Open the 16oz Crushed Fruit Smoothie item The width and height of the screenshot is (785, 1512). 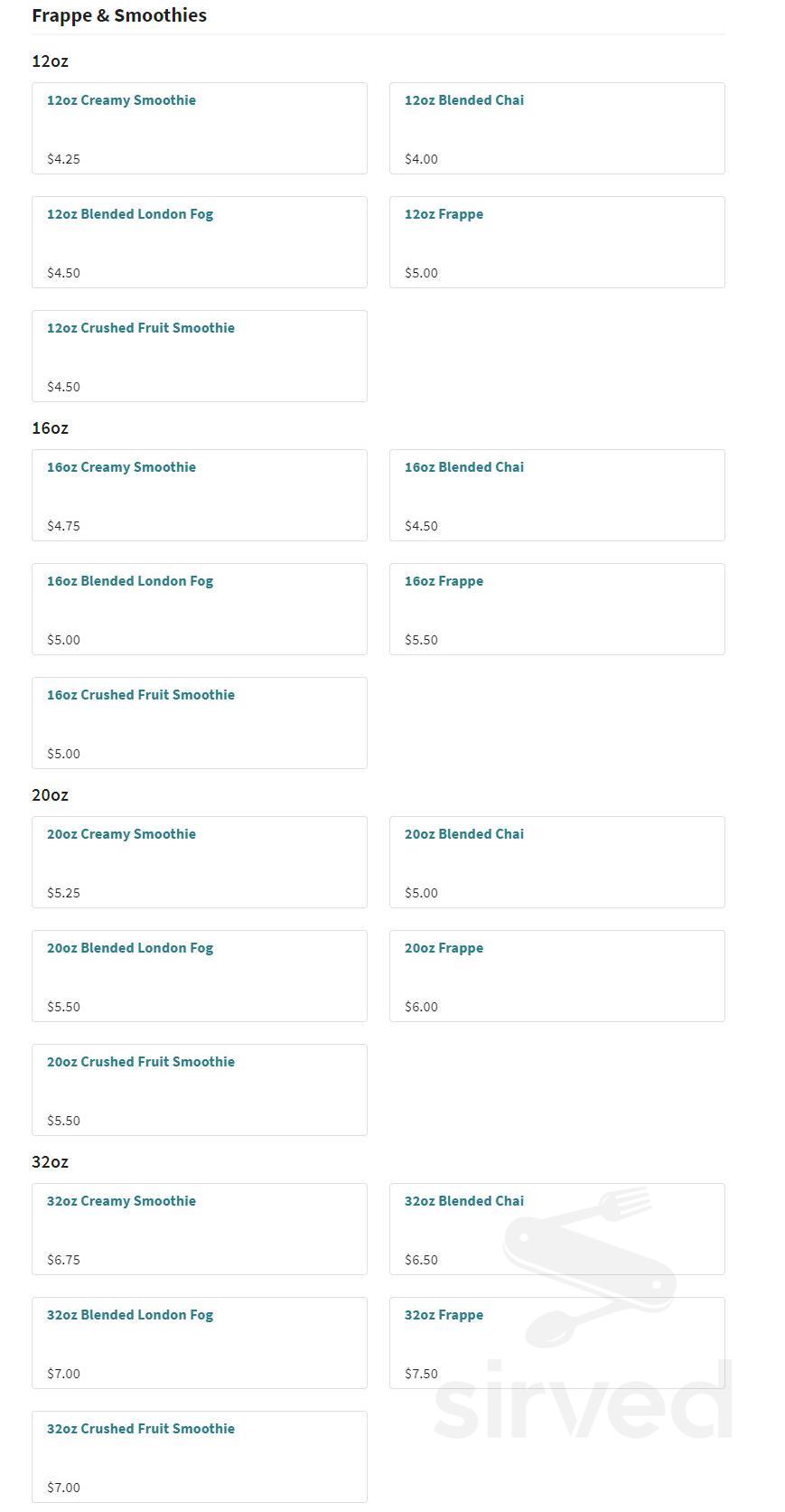[x=141, y=695]
